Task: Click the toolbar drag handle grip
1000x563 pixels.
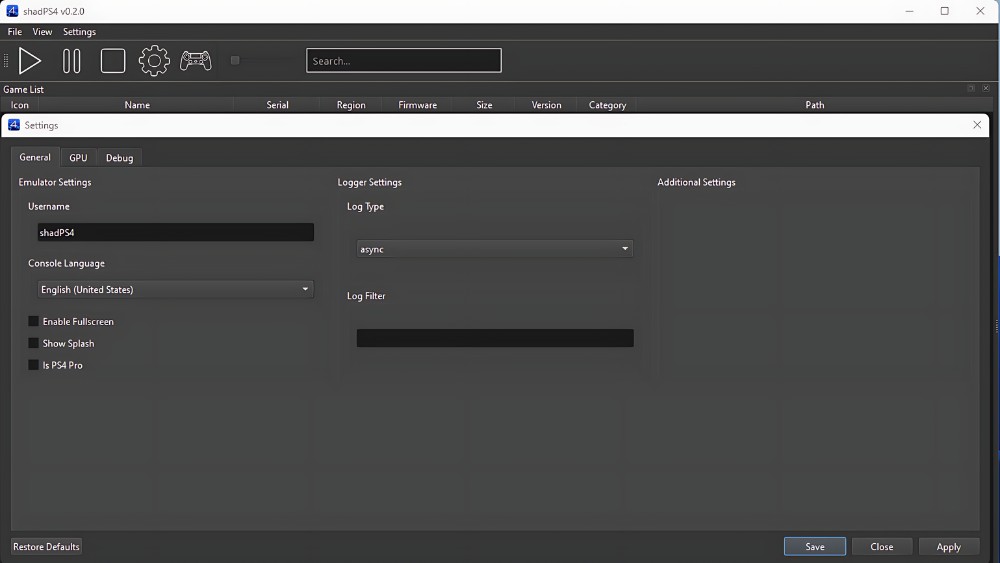Action: pyautogui.click(x=6, y=61)
